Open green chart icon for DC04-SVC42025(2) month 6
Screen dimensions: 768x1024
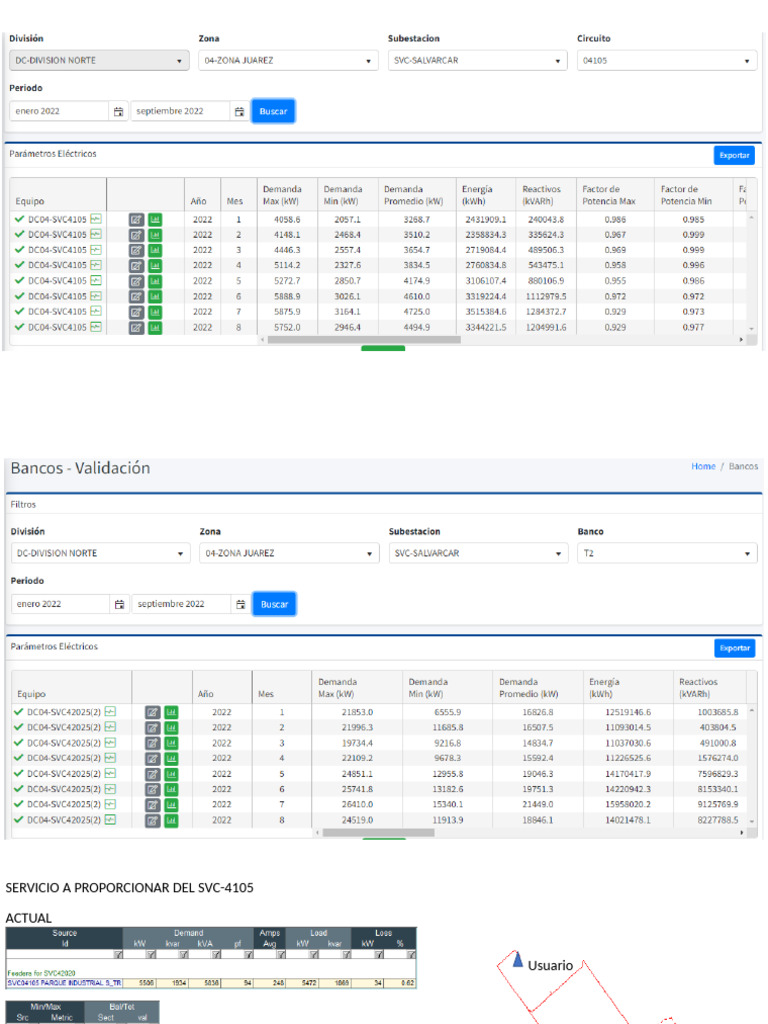(171, 790)
